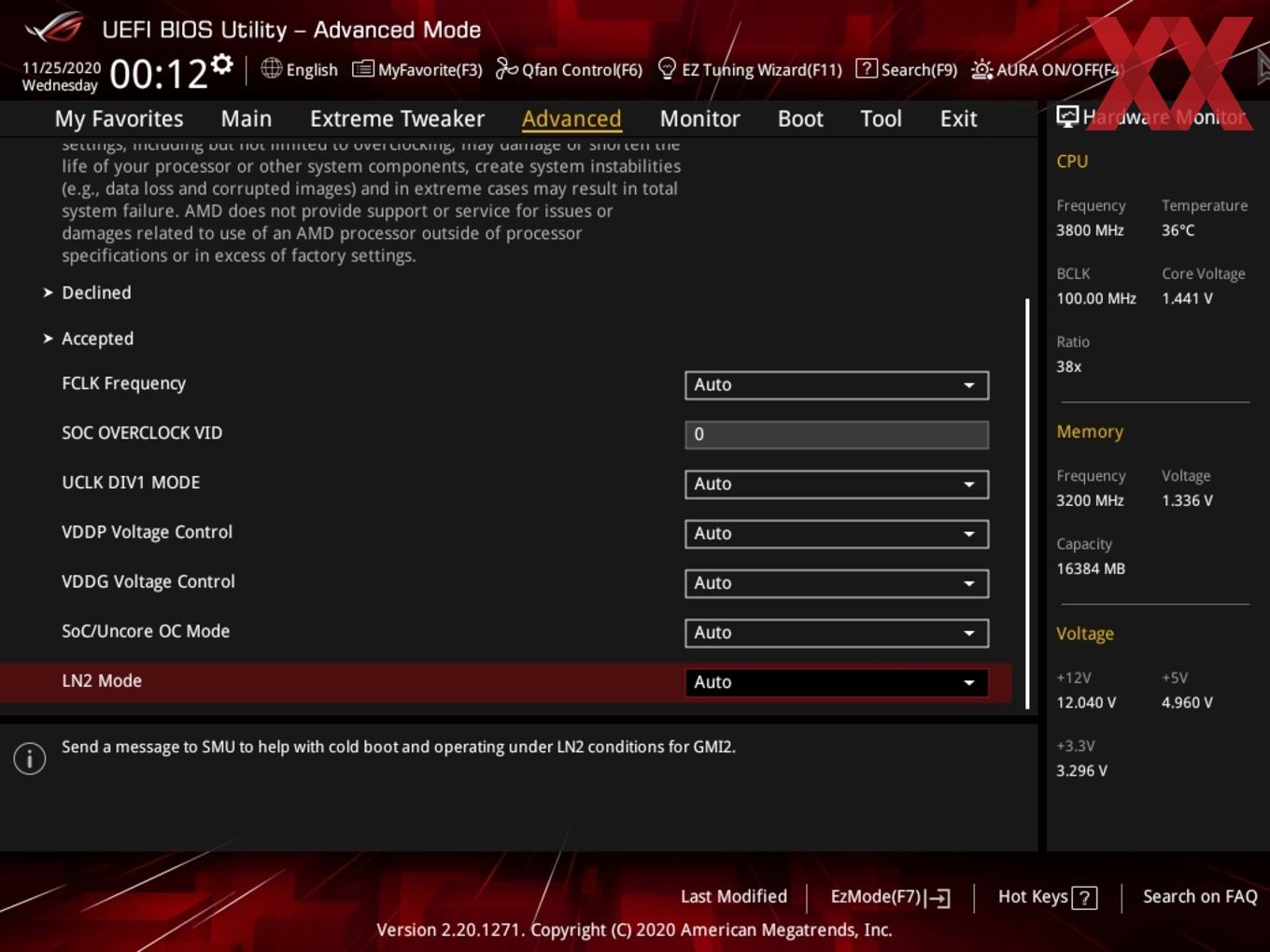
Task: Click the +12V reading 12.040 V
Action: pyautogui.click(x=1086, y=702)
